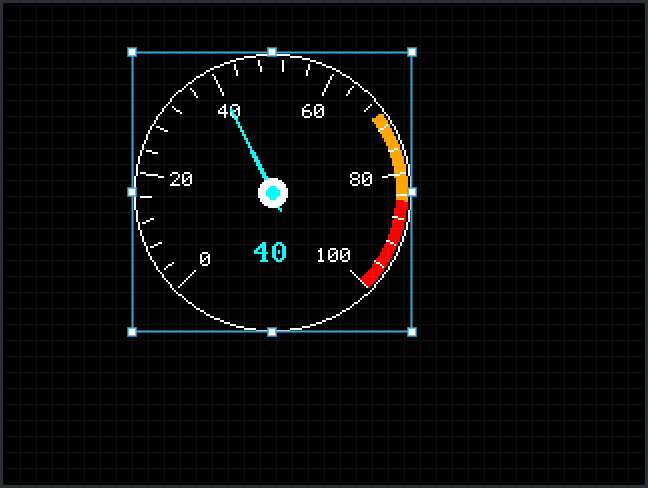Click the middle-right selection handle
This screenshot has width=648, height=488.
click(x=412, y=192)
